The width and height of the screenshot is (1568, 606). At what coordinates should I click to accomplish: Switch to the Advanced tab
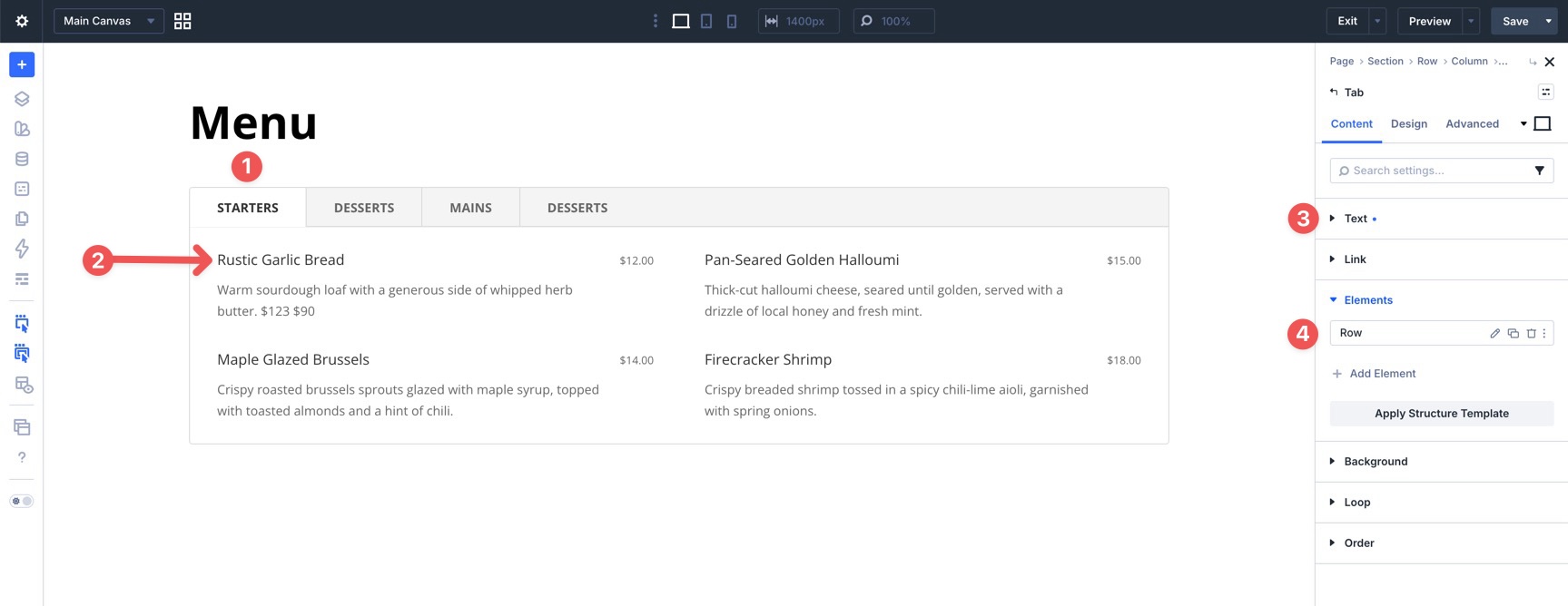click(1472, 123)
